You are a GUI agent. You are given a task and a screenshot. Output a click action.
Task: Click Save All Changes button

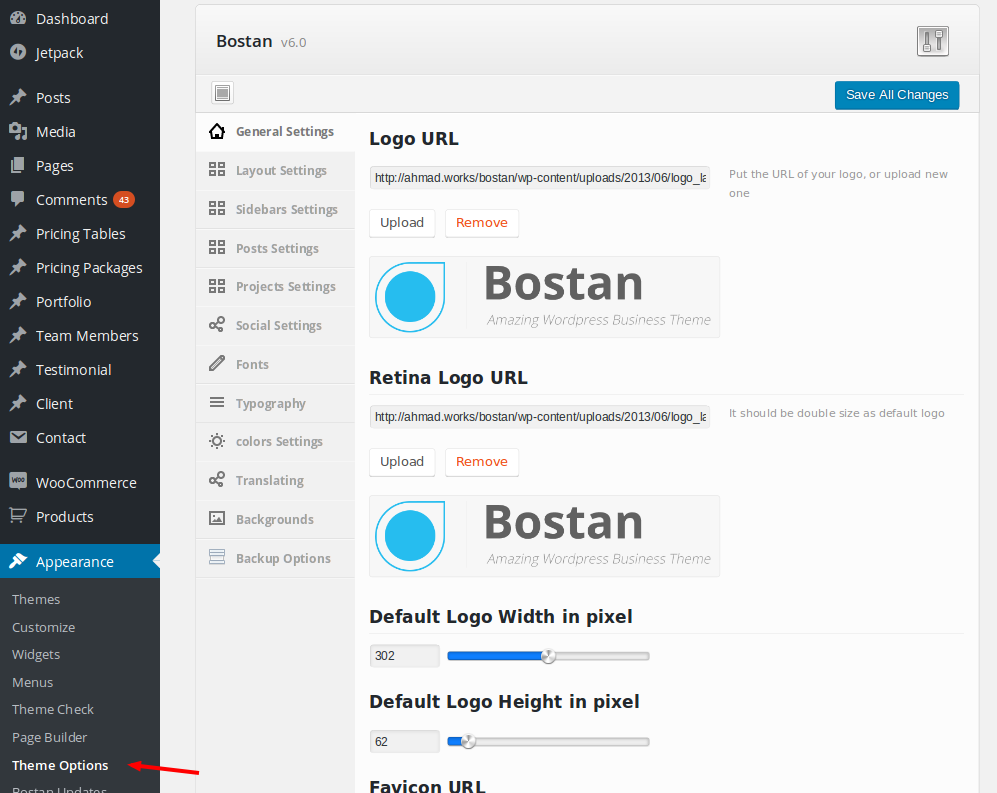pyautogui.click(x=897, y=95)
